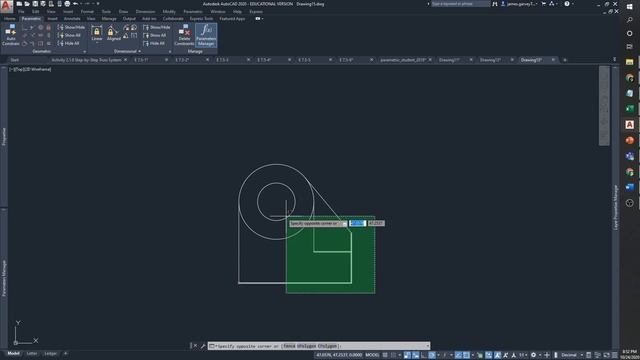Open the command line history dropdown arrow
Screen dimensions: 640x360
(x=427, y=346)
